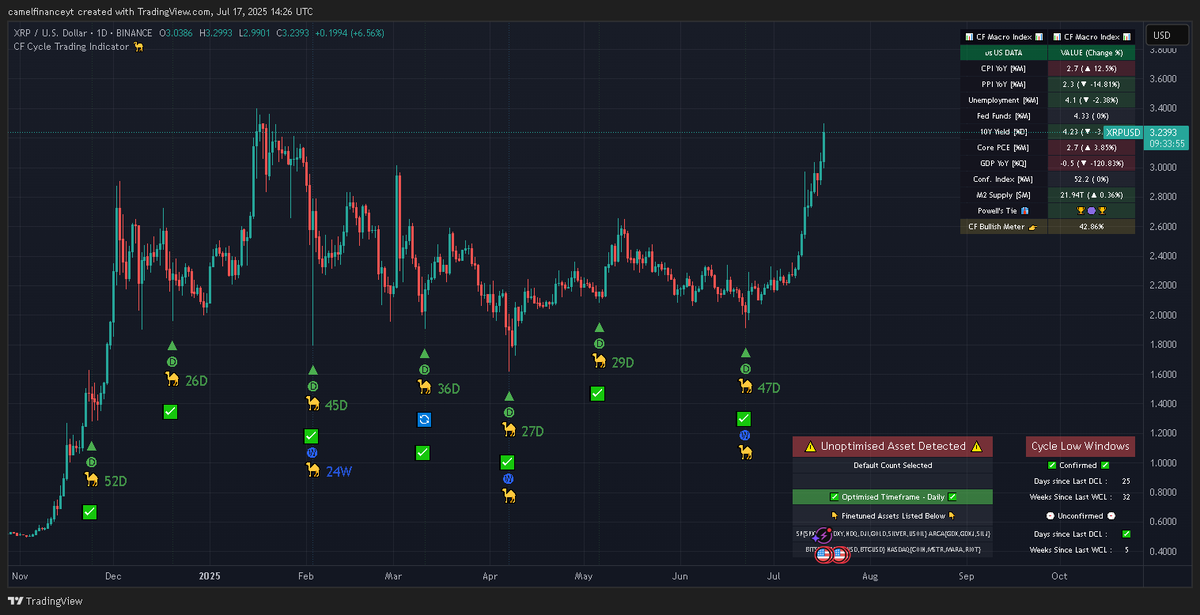The image size is (1200, 615).
Task: Switch to the left CF Macro Index tab
Action: (1003, 37)
